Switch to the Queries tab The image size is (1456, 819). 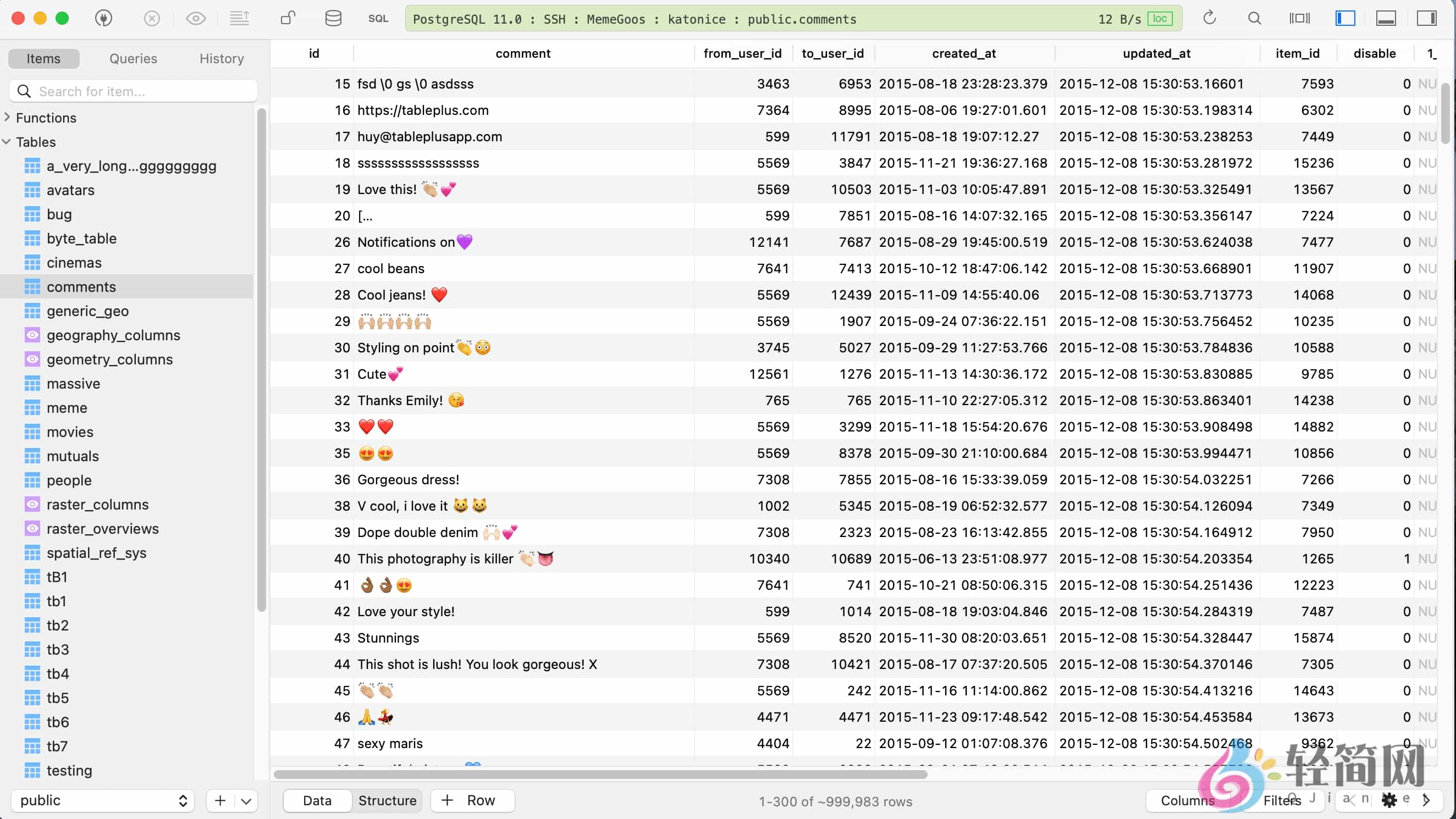click(x=133, y=58)
